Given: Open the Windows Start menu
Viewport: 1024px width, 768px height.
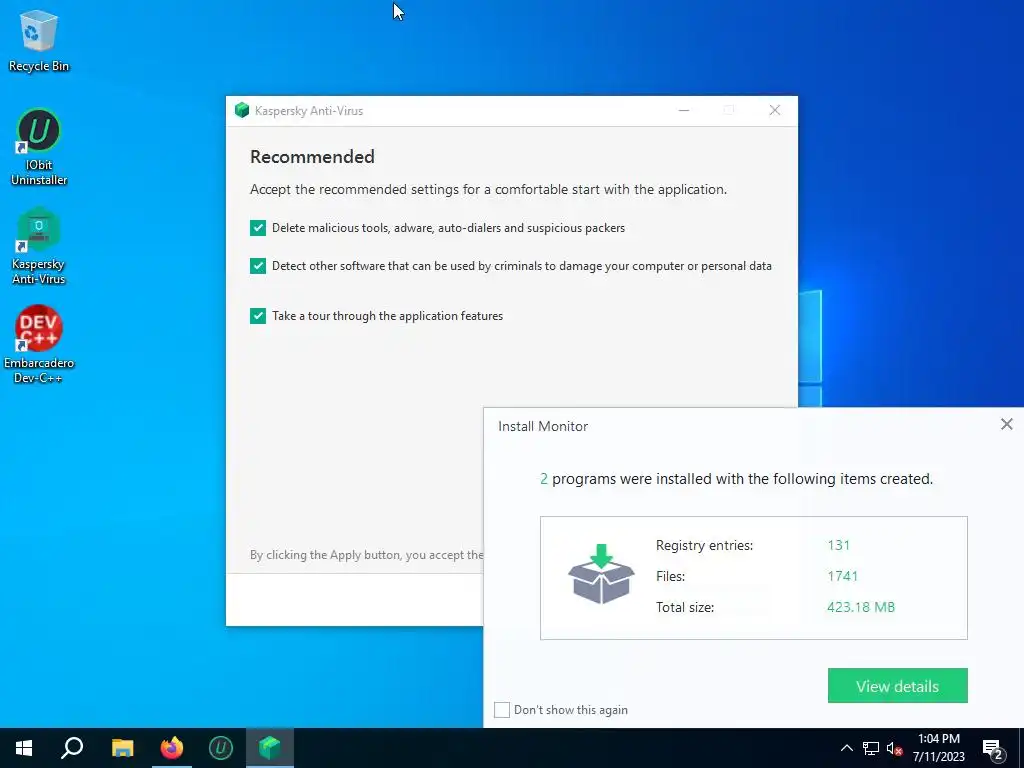Looking at the screenshot, I should pos(24,748).
